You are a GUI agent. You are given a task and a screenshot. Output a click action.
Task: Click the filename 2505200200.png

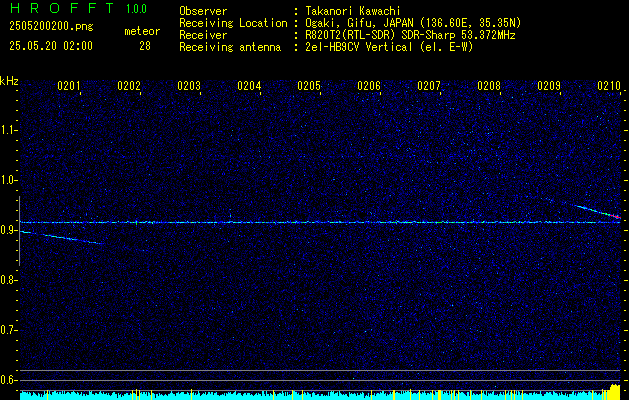[51, 27]
